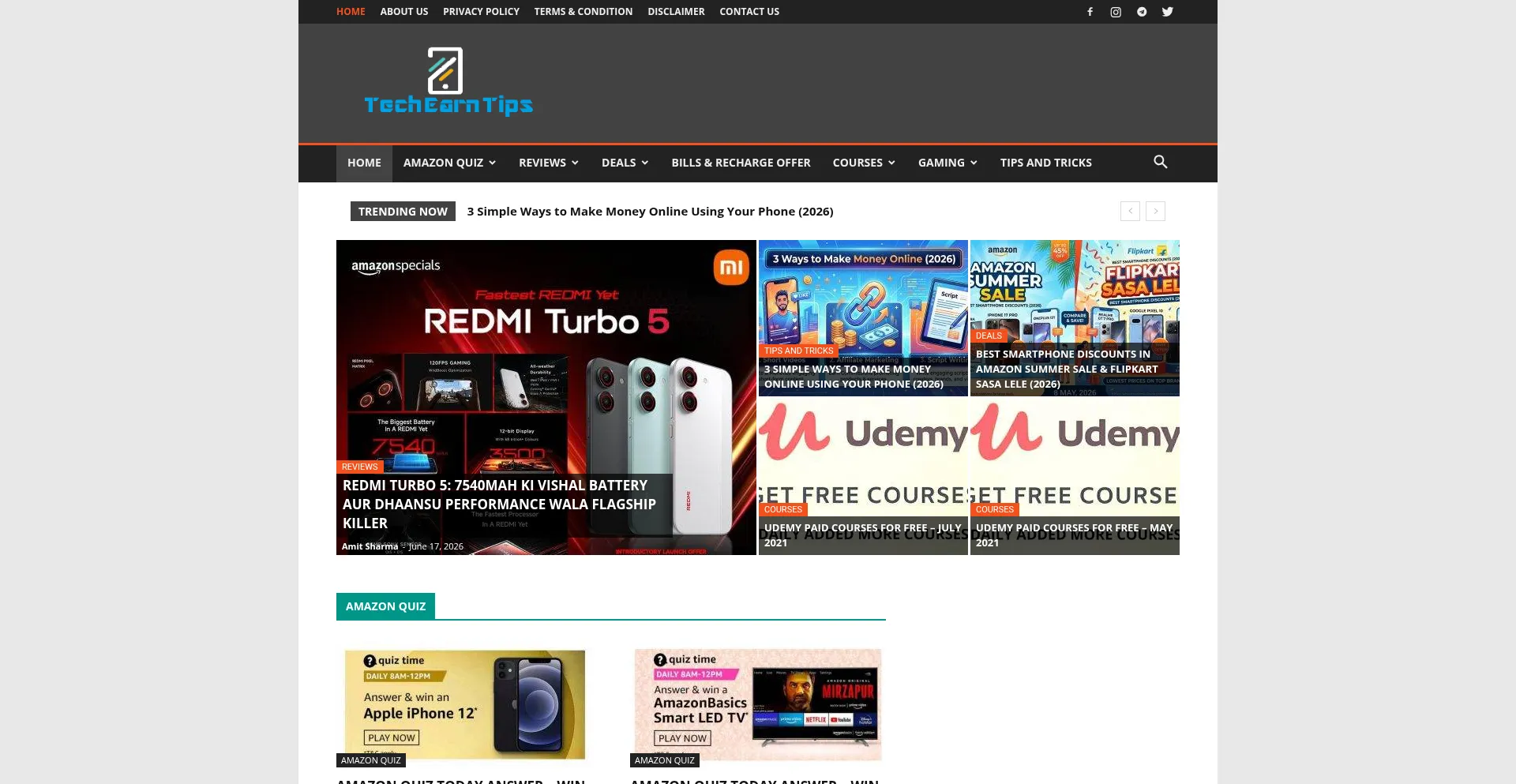Open trending headline about making money online
The image size is (1516, 784).
pyautogui.click(x=650, y=212)
